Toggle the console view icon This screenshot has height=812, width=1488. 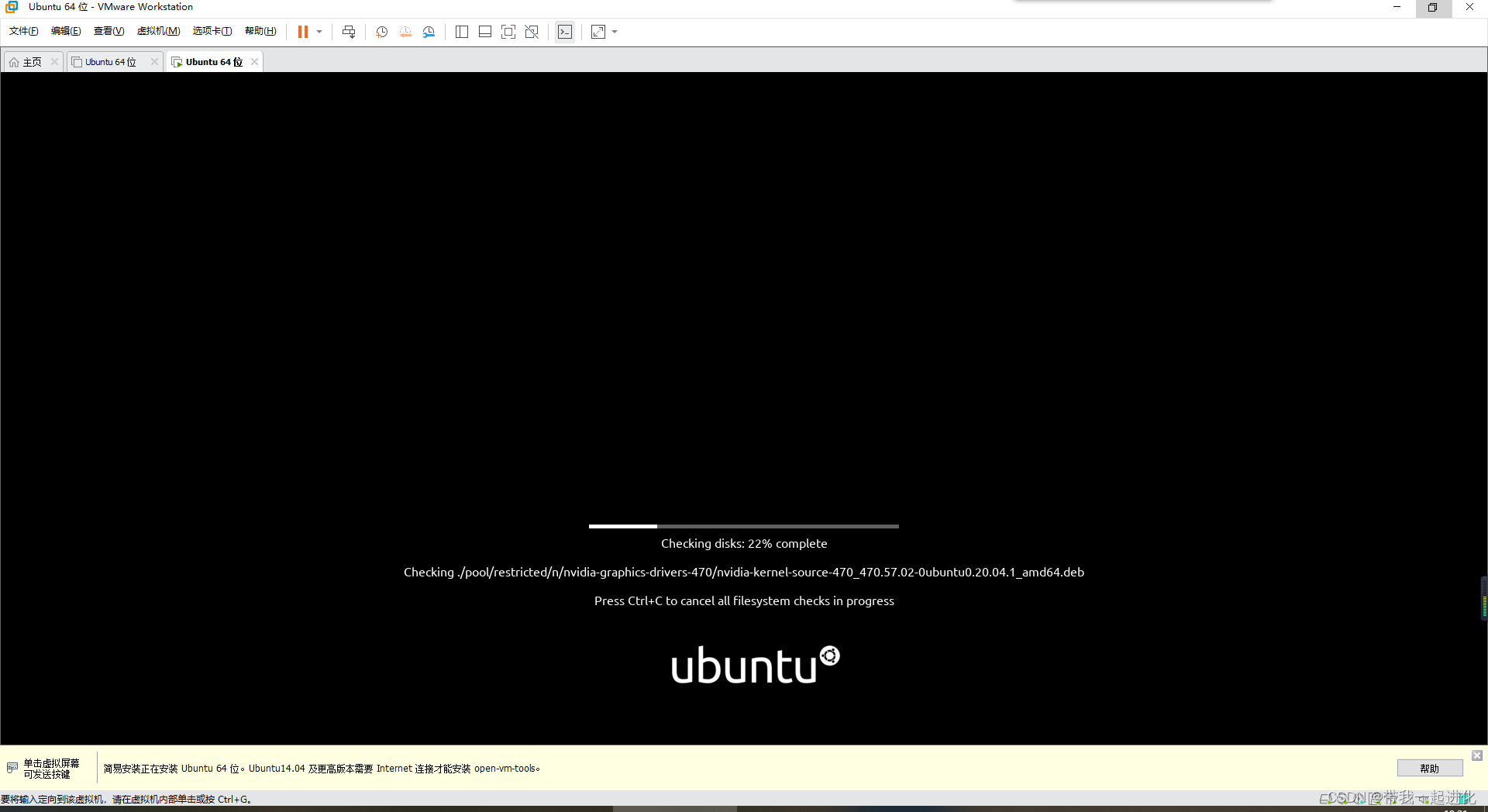click(x=565, y=32)
